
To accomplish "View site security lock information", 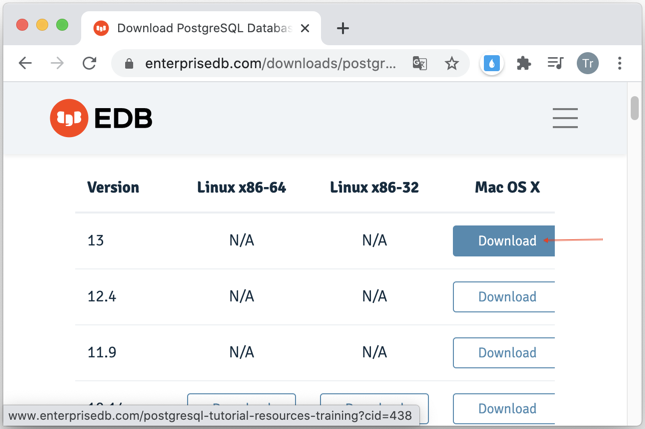I will click(129, 63).
